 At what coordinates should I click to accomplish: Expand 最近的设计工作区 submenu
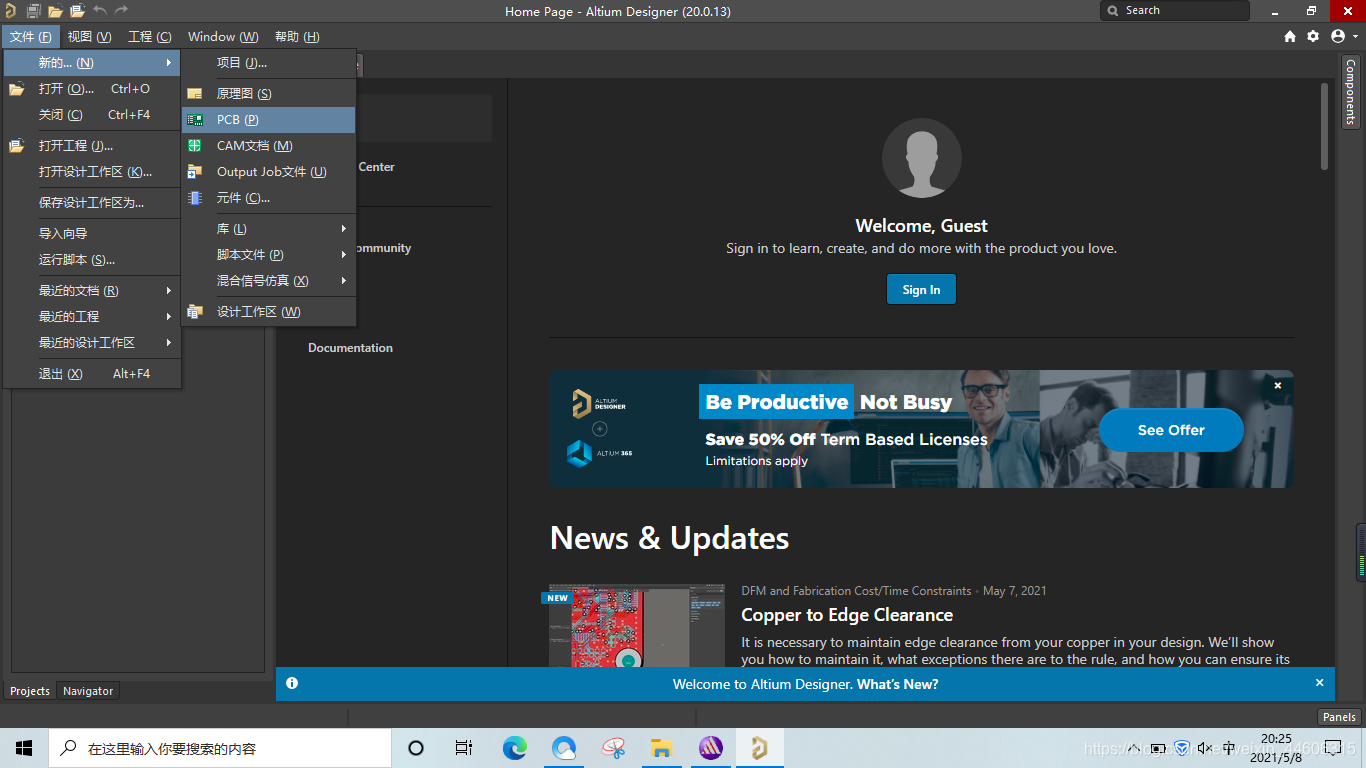tap(92, 343)
